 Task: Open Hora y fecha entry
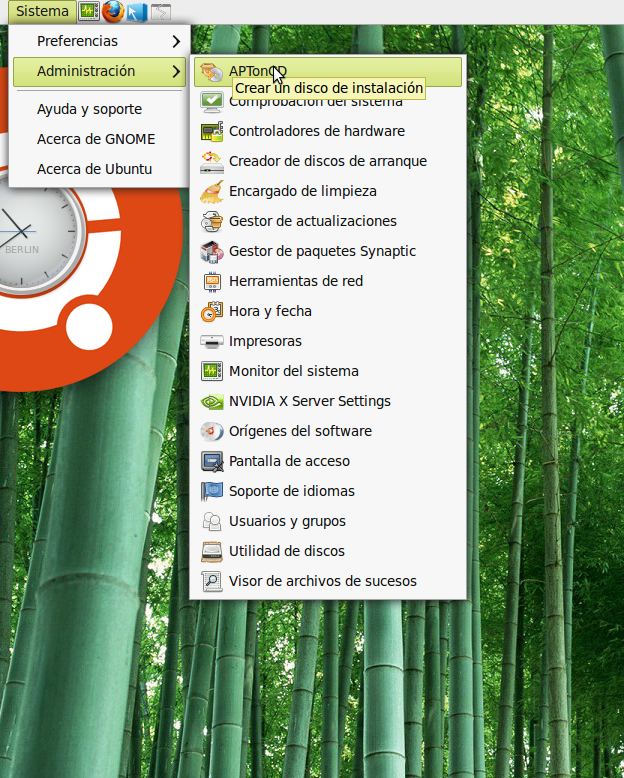pyautogui.click(x=270, y=311)
